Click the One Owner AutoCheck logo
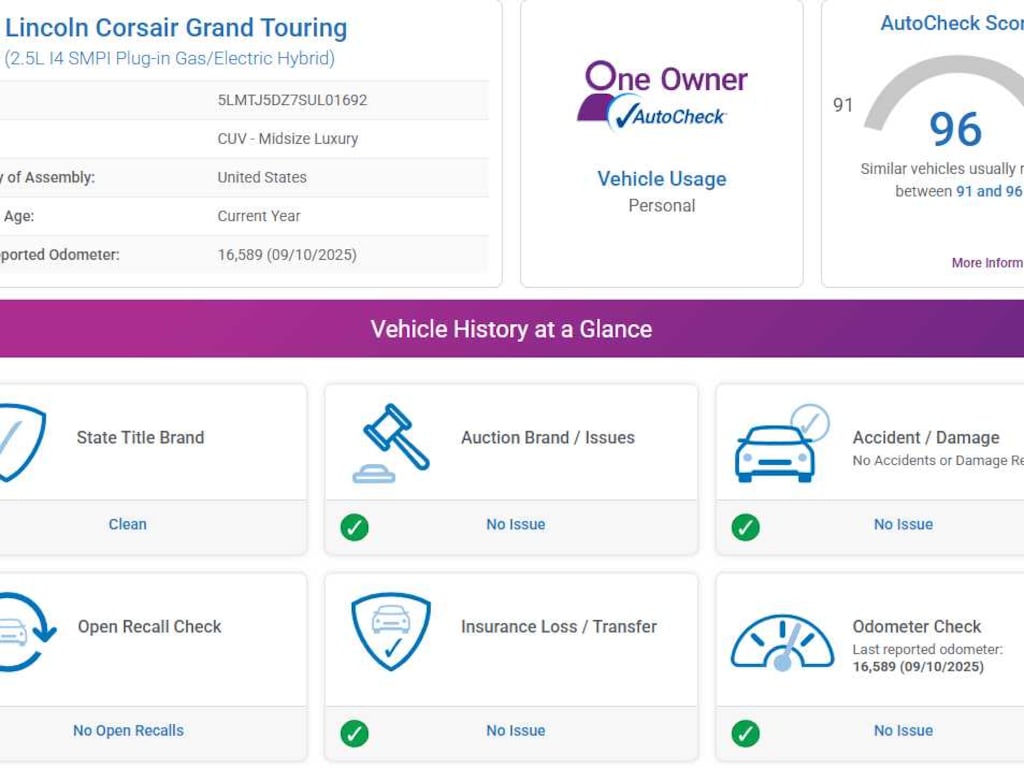 (x=661, y=96)
